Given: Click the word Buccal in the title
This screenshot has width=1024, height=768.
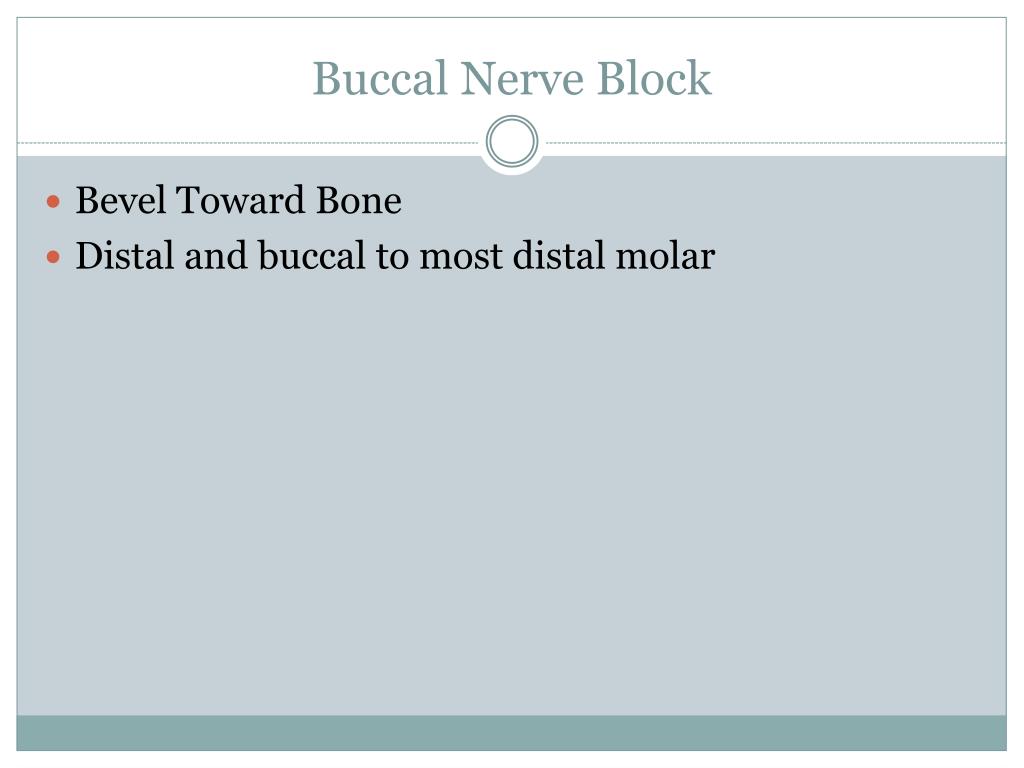Looking at the screenshot, I should 380,78.
